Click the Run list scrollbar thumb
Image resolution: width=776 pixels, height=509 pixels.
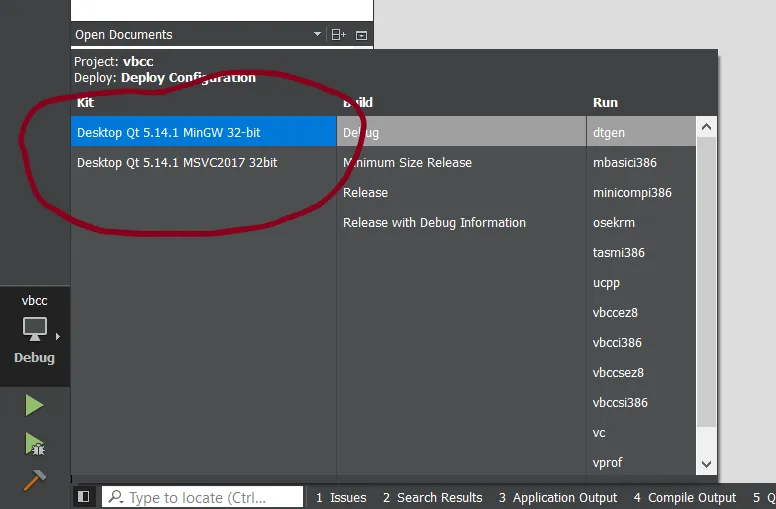pyautogui.click(x=706, y=282)
